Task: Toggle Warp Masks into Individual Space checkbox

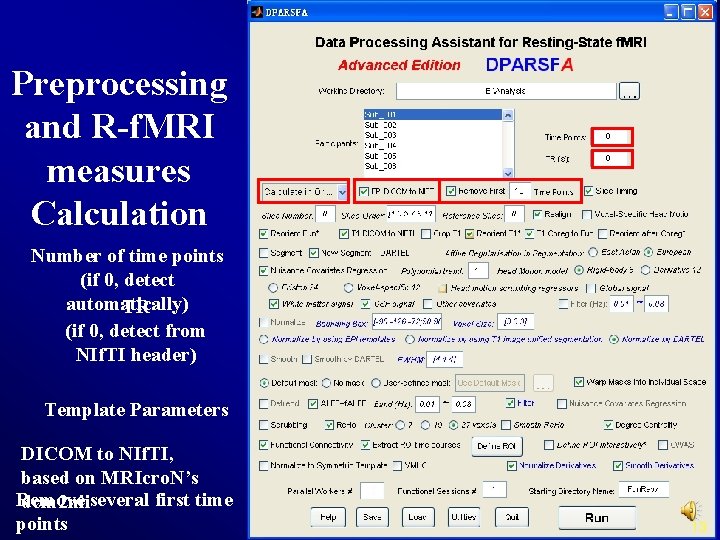Action: [x=579, y=382]
